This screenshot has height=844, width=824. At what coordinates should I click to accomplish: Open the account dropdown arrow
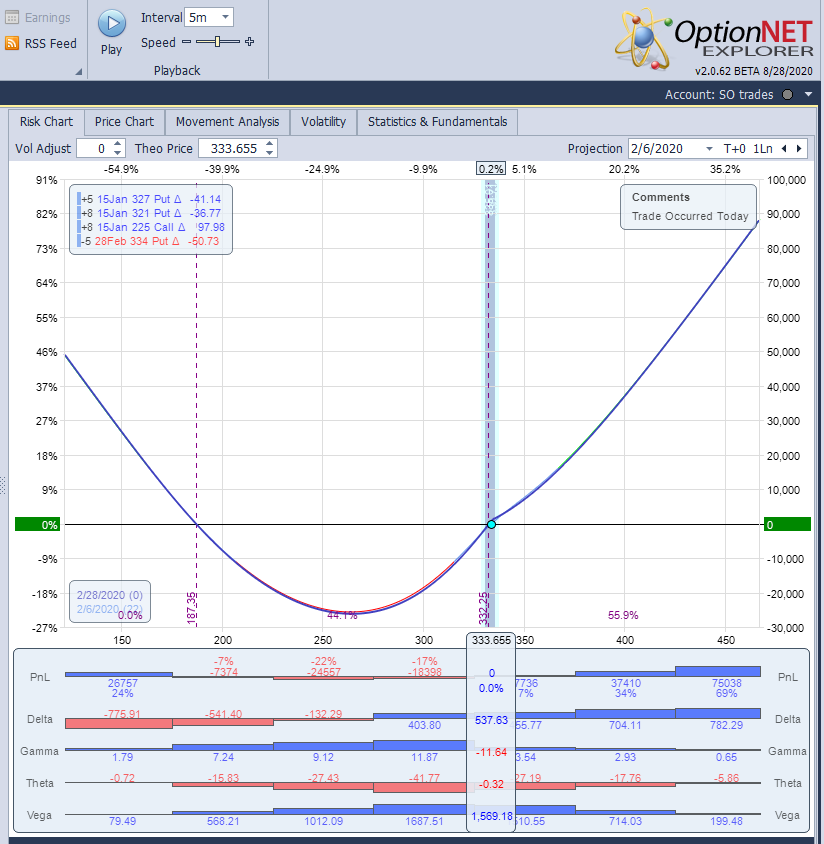[x=808, y=94]
